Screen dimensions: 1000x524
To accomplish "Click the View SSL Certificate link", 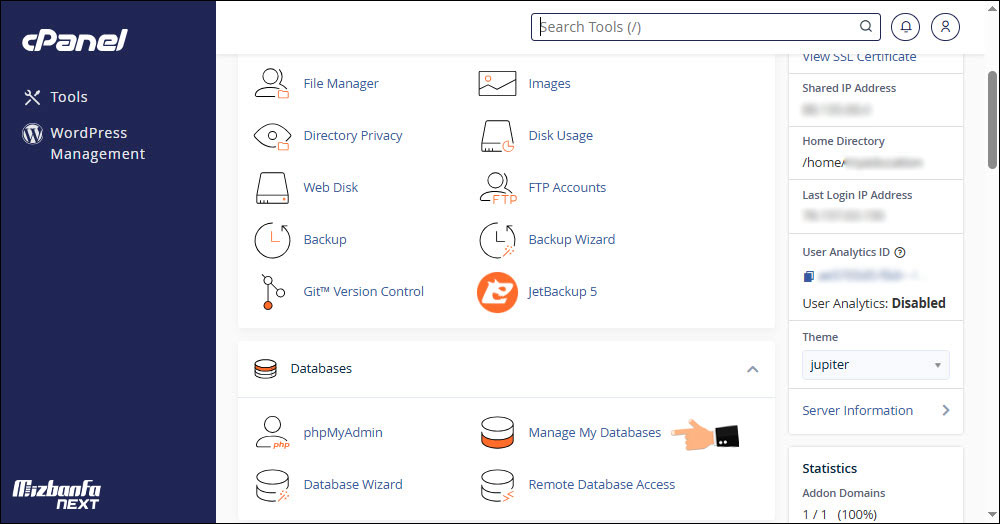I will click(x=859, y=57).
